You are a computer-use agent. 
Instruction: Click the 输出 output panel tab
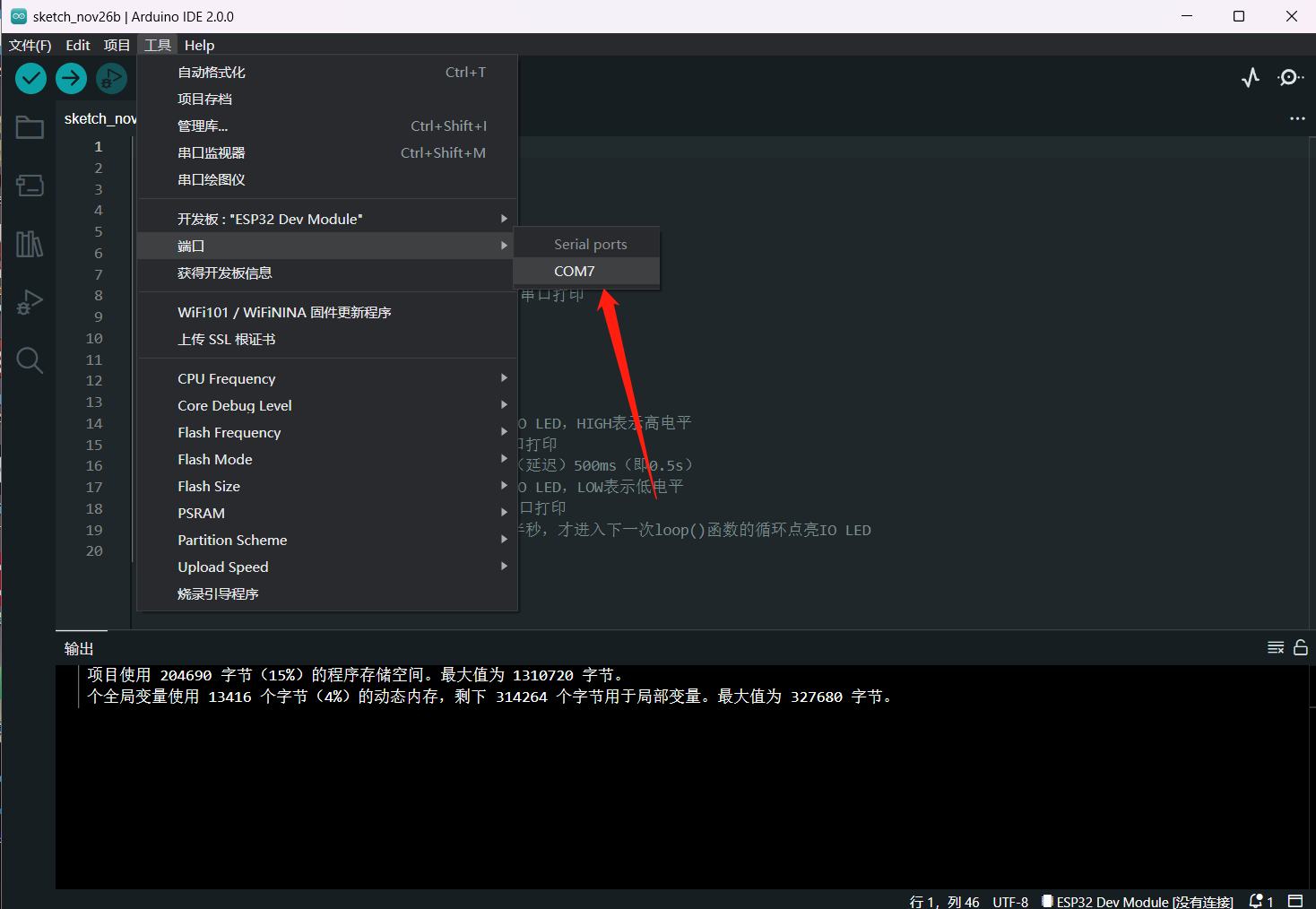point(79,648)
